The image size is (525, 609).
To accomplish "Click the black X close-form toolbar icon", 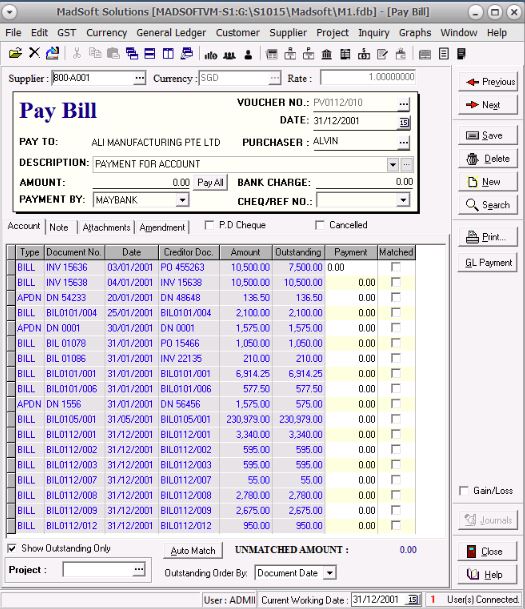I will click(34, 52).
